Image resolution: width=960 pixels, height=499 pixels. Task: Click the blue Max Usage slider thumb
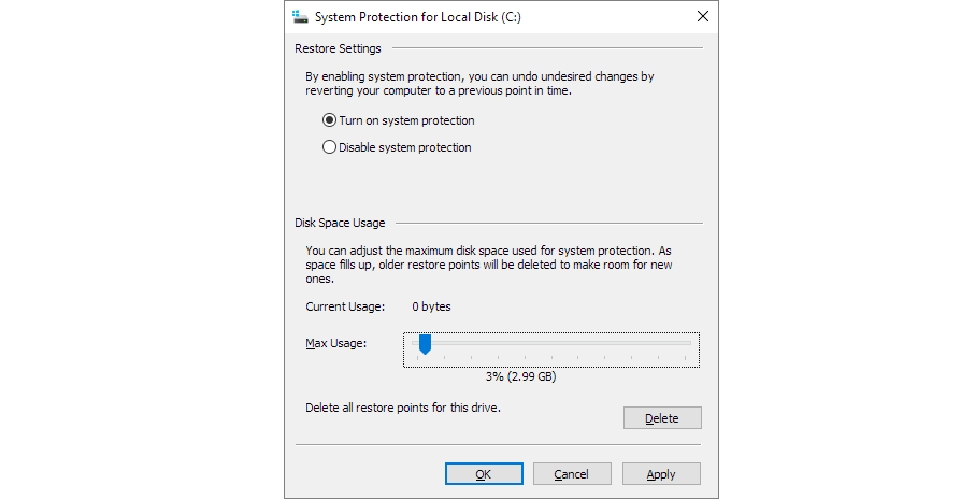(x=425, y=344)
